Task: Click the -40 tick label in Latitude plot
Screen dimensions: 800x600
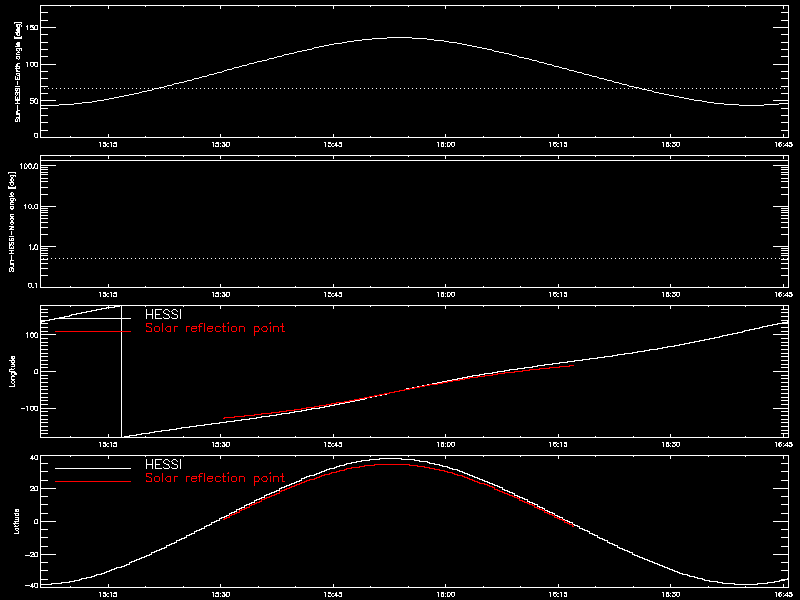Action: [33, 585]
